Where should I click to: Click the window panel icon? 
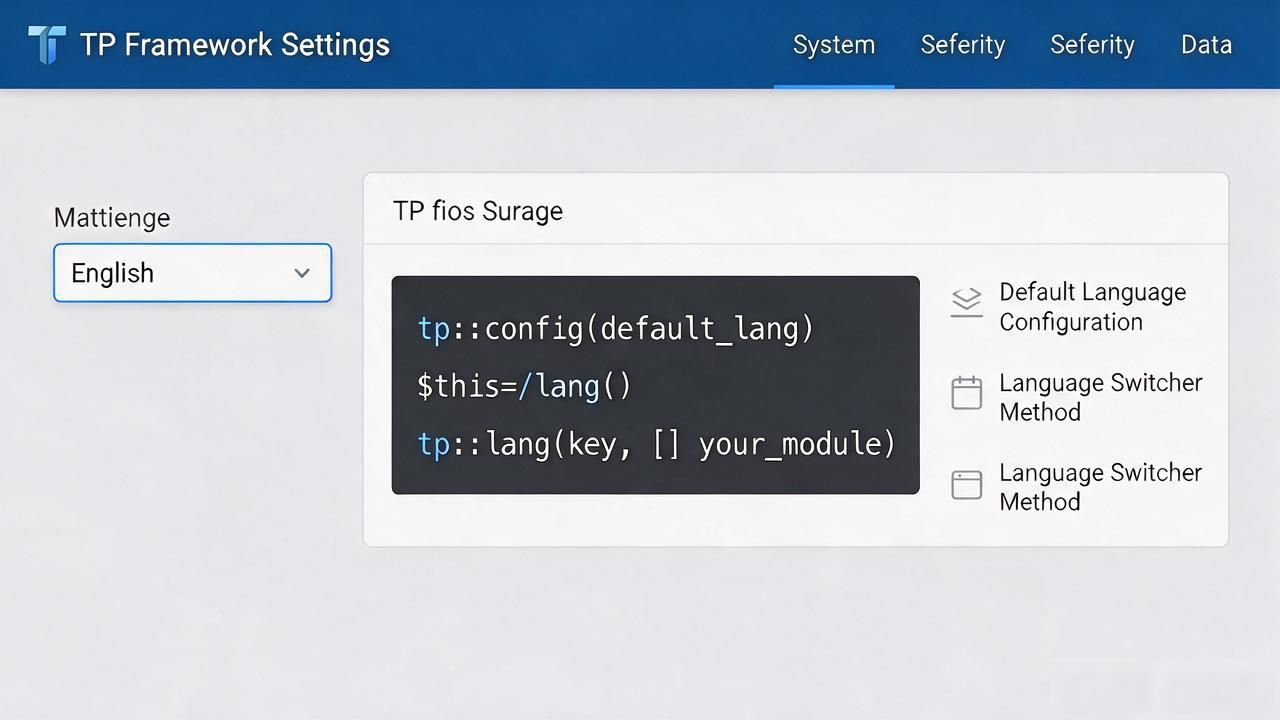tap(966, 484)
